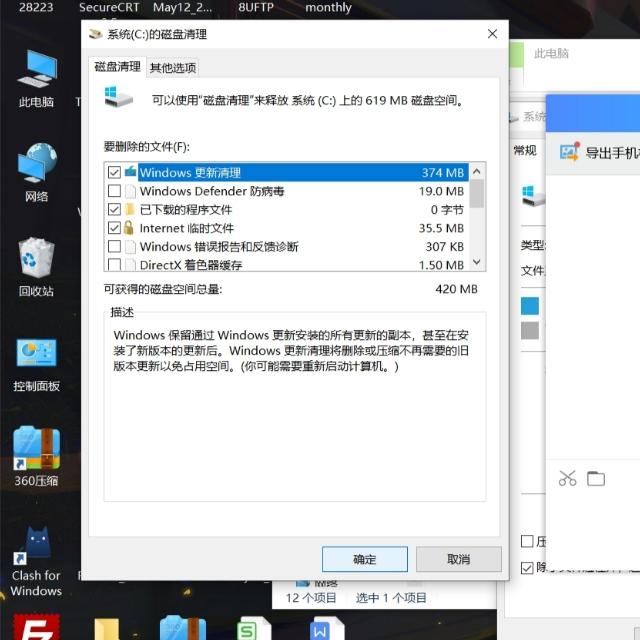
Task: Click the 选中 1 个项目 status text
Action: [391, 598]
